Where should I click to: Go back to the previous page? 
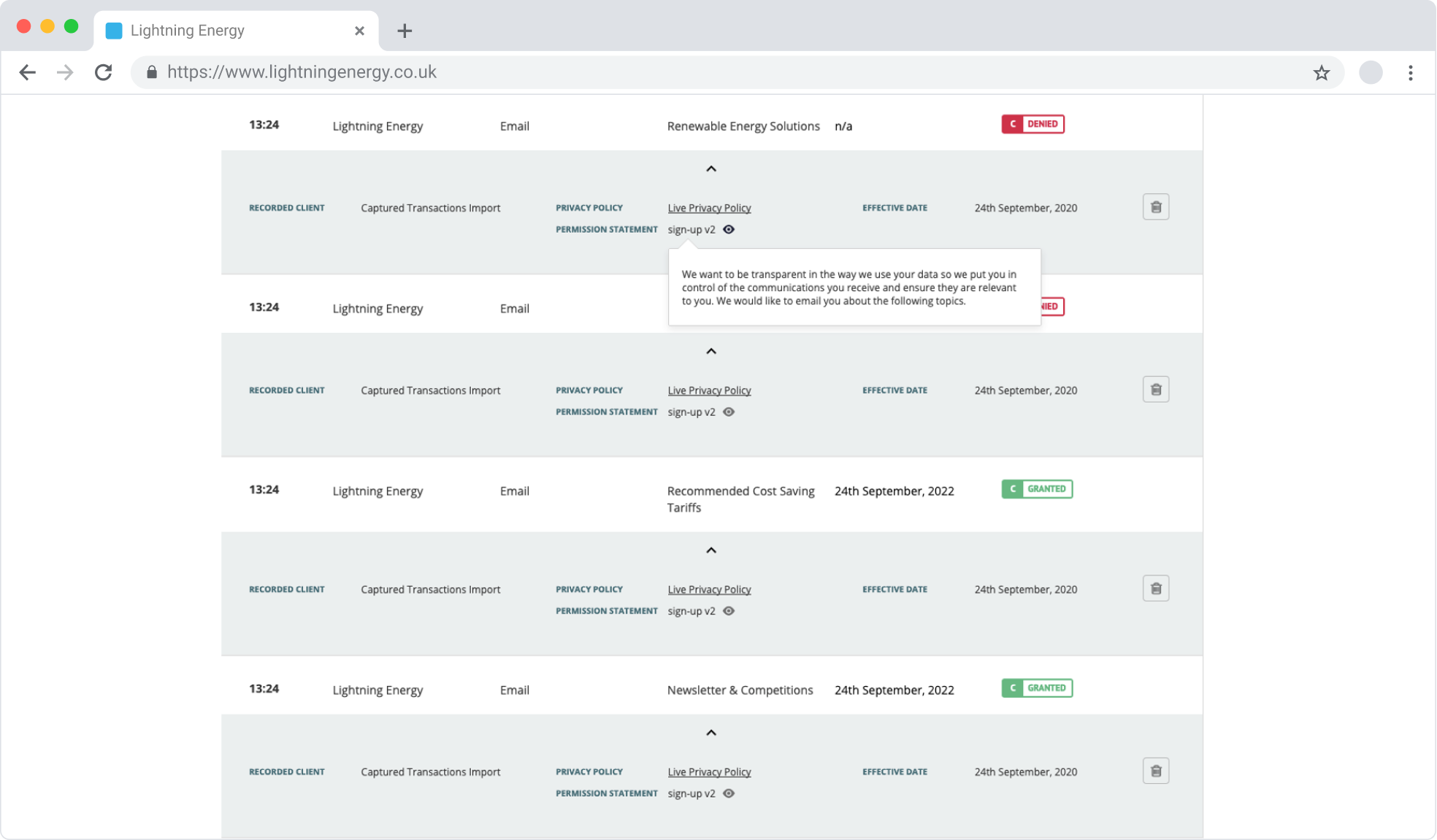click(x=28, y=72)
